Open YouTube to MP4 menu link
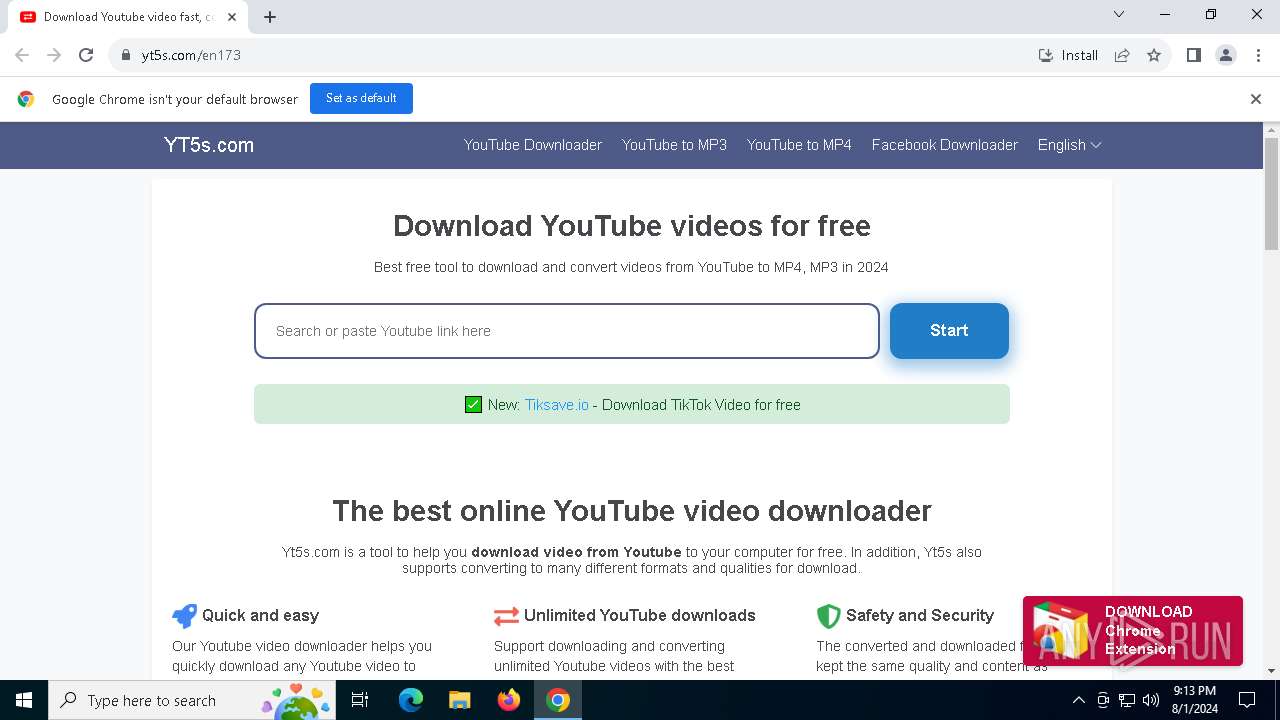The height and width of the screenshot is (720, 1280). [x=799, y=145]
